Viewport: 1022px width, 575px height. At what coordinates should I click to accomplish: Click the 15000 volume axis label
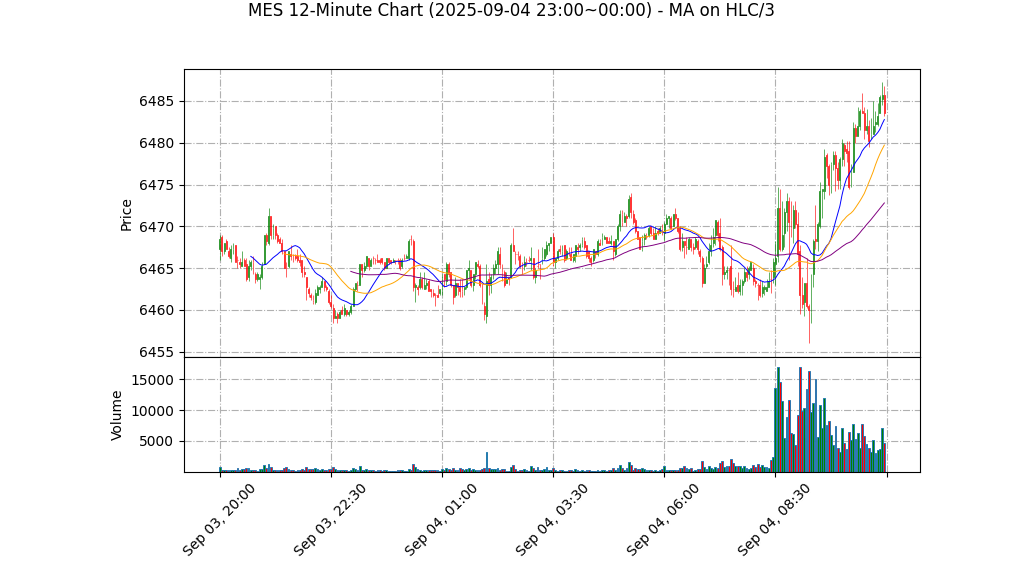point(153,380)
